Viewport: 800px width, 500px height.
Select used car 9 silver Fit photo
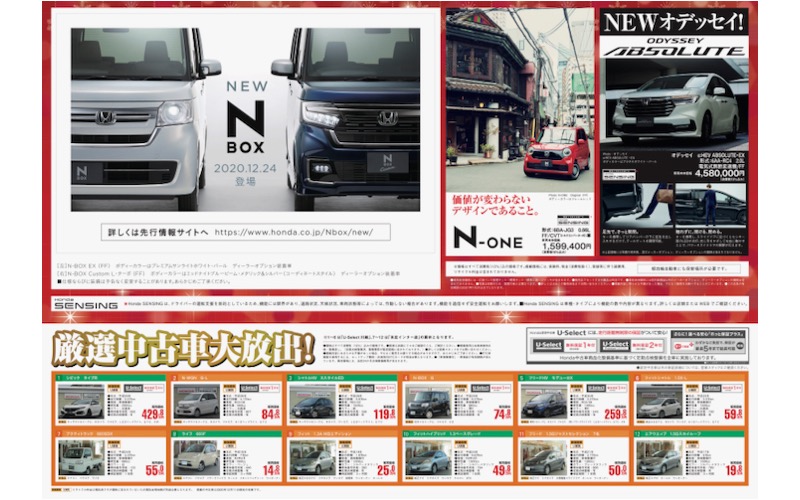(312, 458)
